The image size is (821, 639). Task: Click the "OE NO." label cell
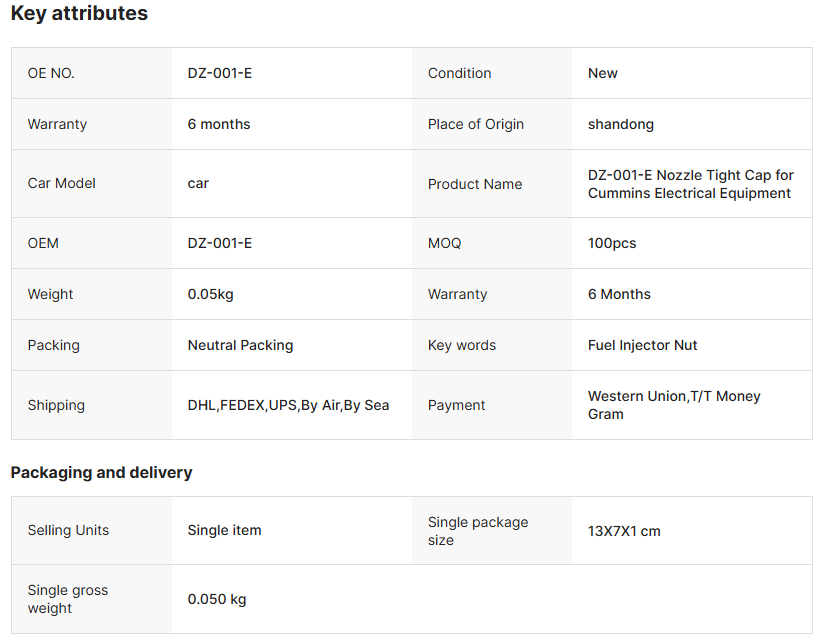tap(51, 73)
